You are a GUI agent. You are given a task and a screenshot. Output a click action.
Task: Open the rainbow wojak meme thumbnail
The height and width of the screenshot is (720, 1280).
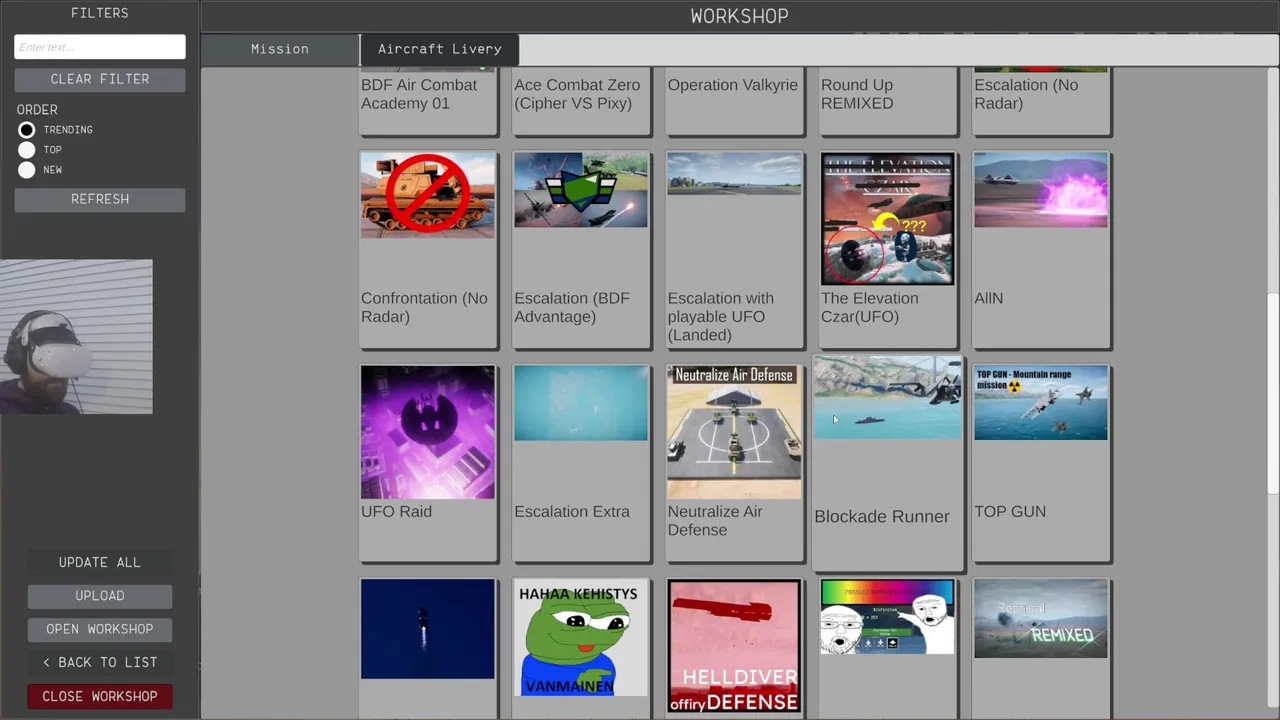tap(888, 617)
